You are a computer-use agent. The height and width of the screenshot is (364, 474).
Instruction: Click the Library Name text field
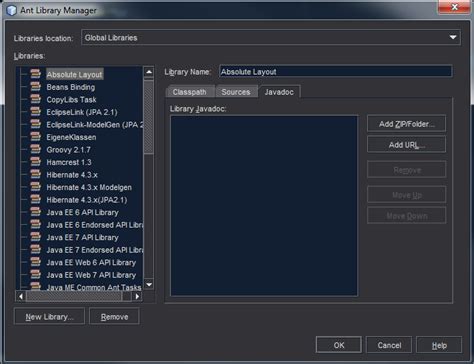point(336,71)
